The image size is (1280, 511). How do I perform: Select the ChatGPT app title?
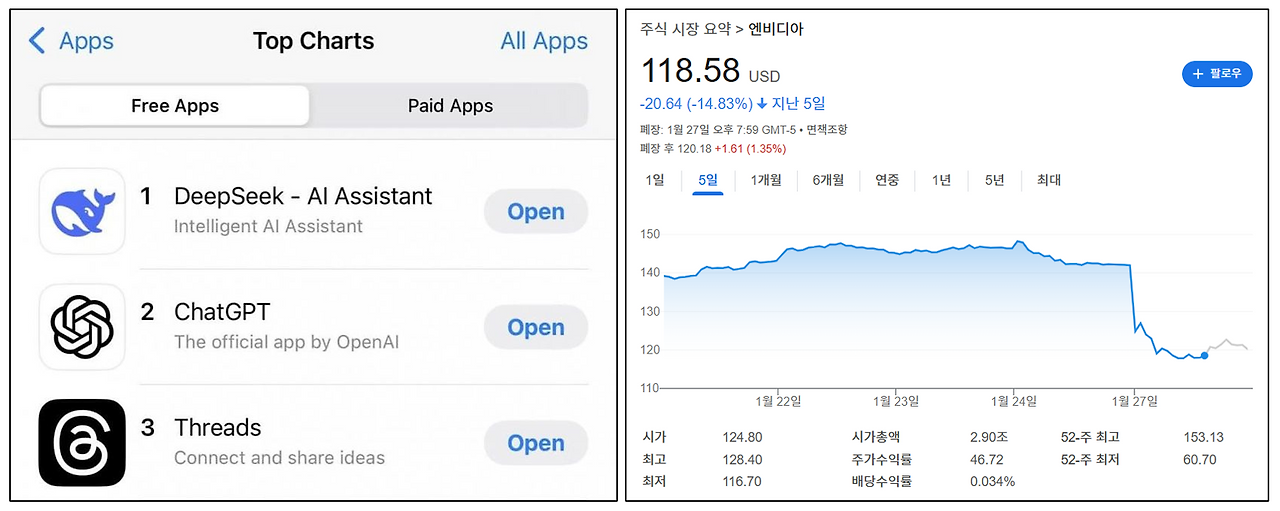click(x=222, y=312)
